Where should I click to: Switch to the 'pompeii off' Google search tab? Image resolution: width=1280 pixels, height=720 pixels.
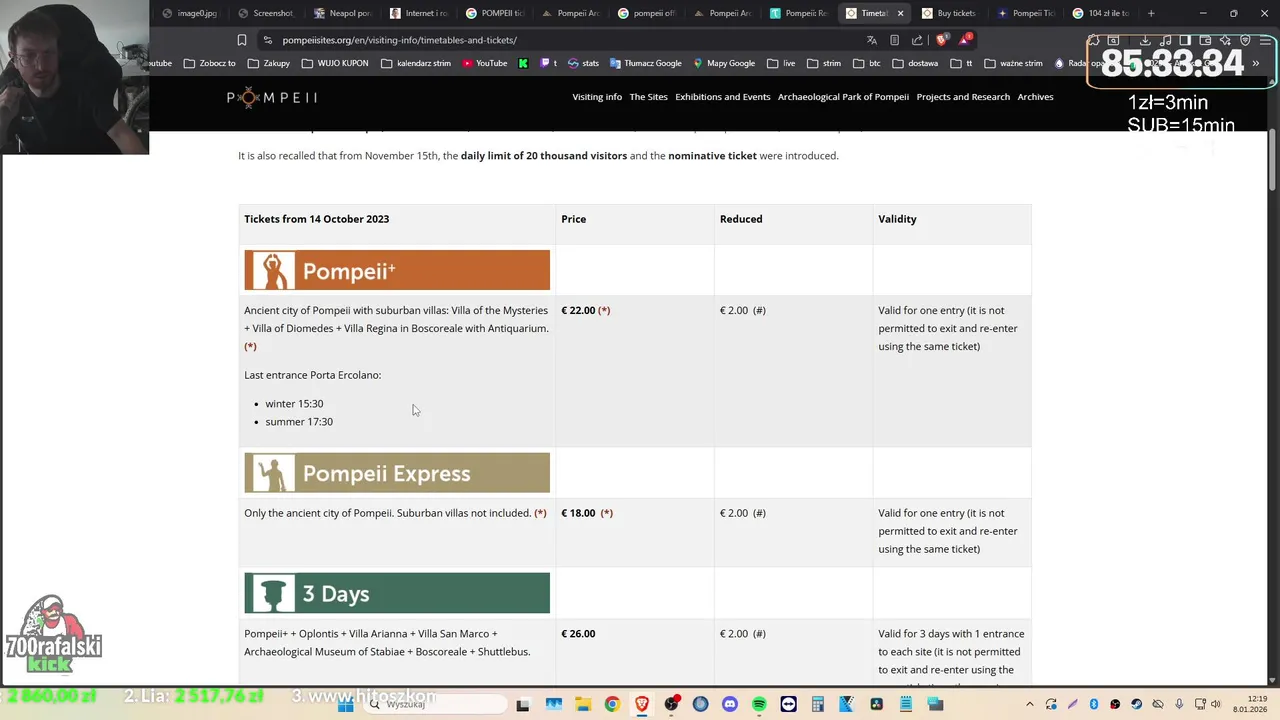click(x=647, y=13)
